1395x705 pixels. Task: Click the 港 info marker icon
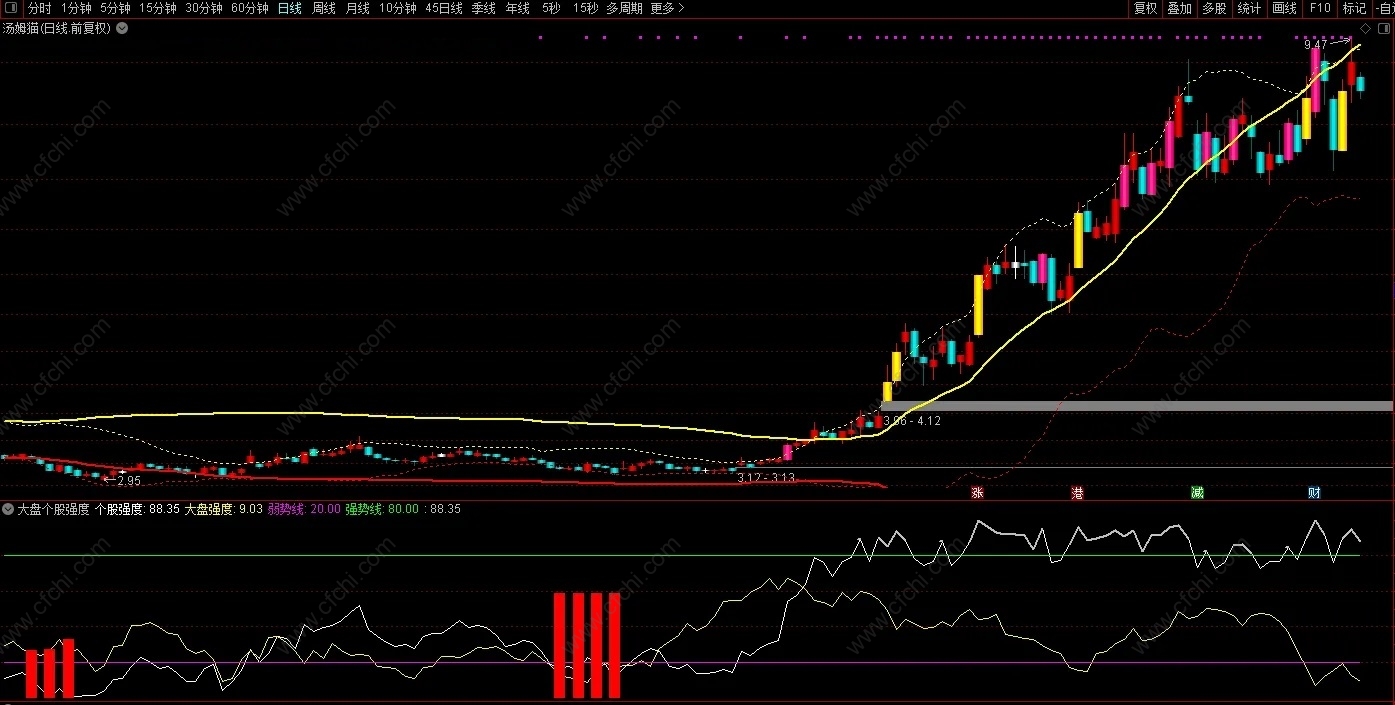[x=1077, y=493]
